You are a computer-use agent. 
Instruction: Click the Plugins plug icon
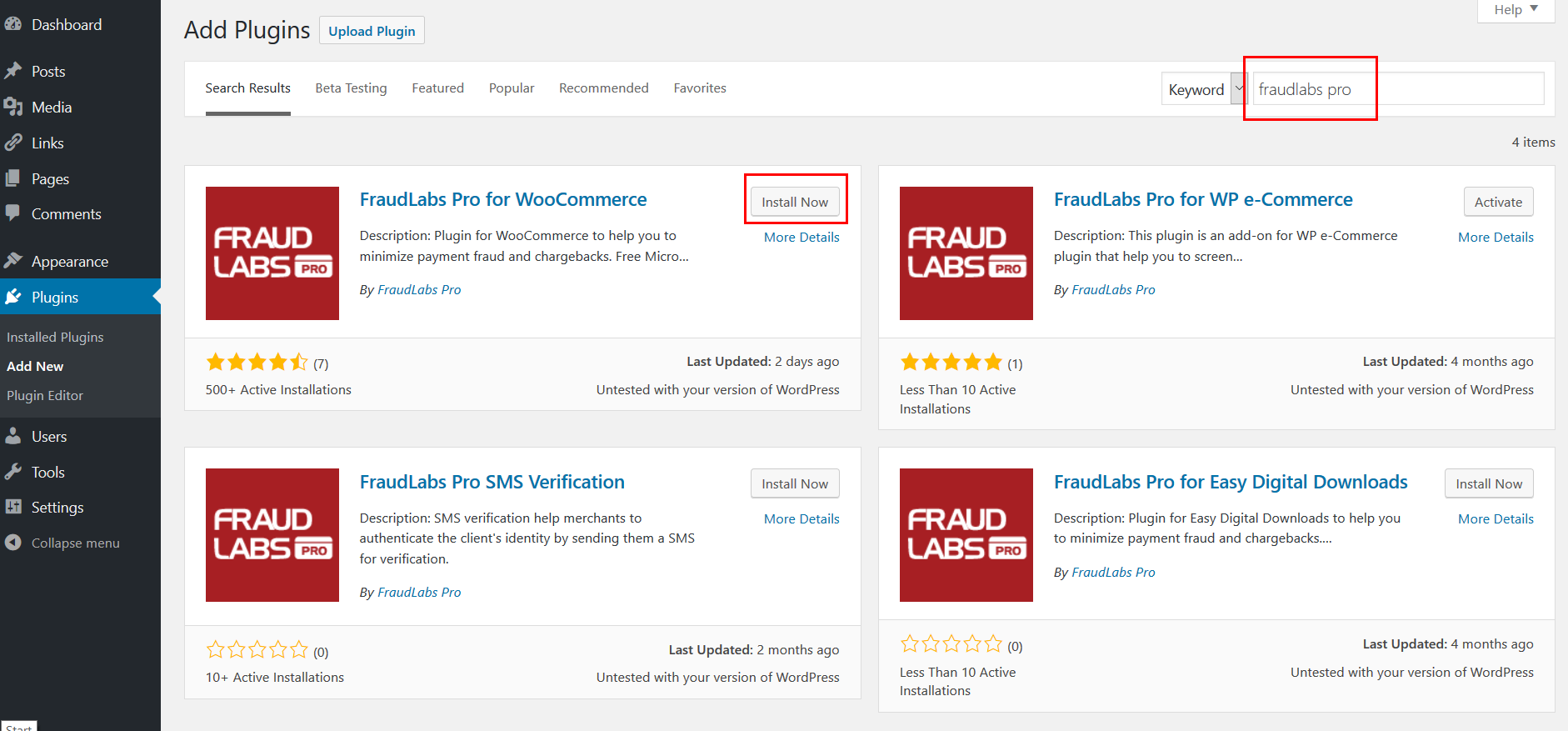pyautogui.click(x=12, y=297)
